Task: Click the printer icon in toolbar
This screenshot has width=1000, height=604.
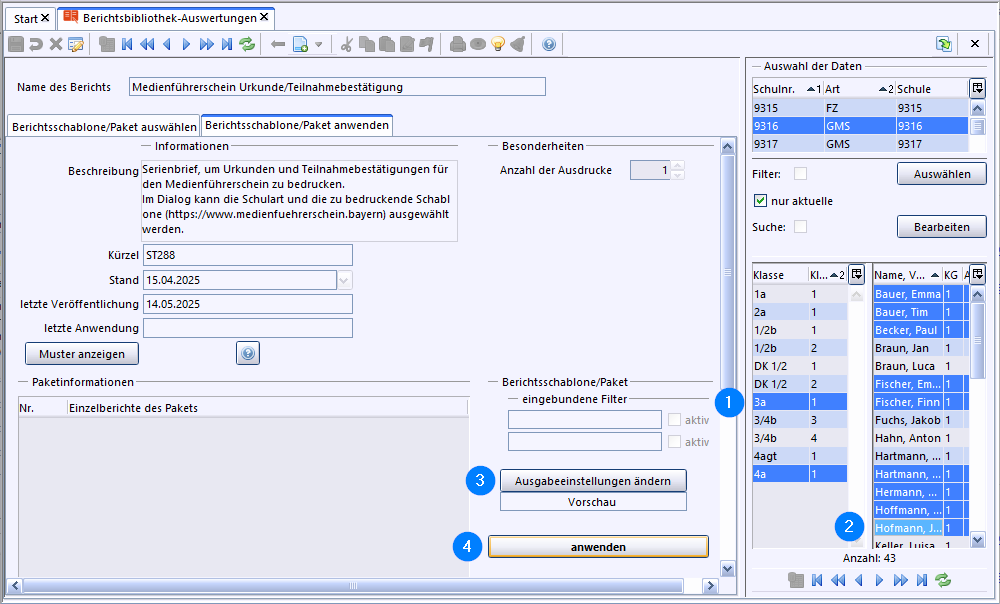Action: [457, 44]
